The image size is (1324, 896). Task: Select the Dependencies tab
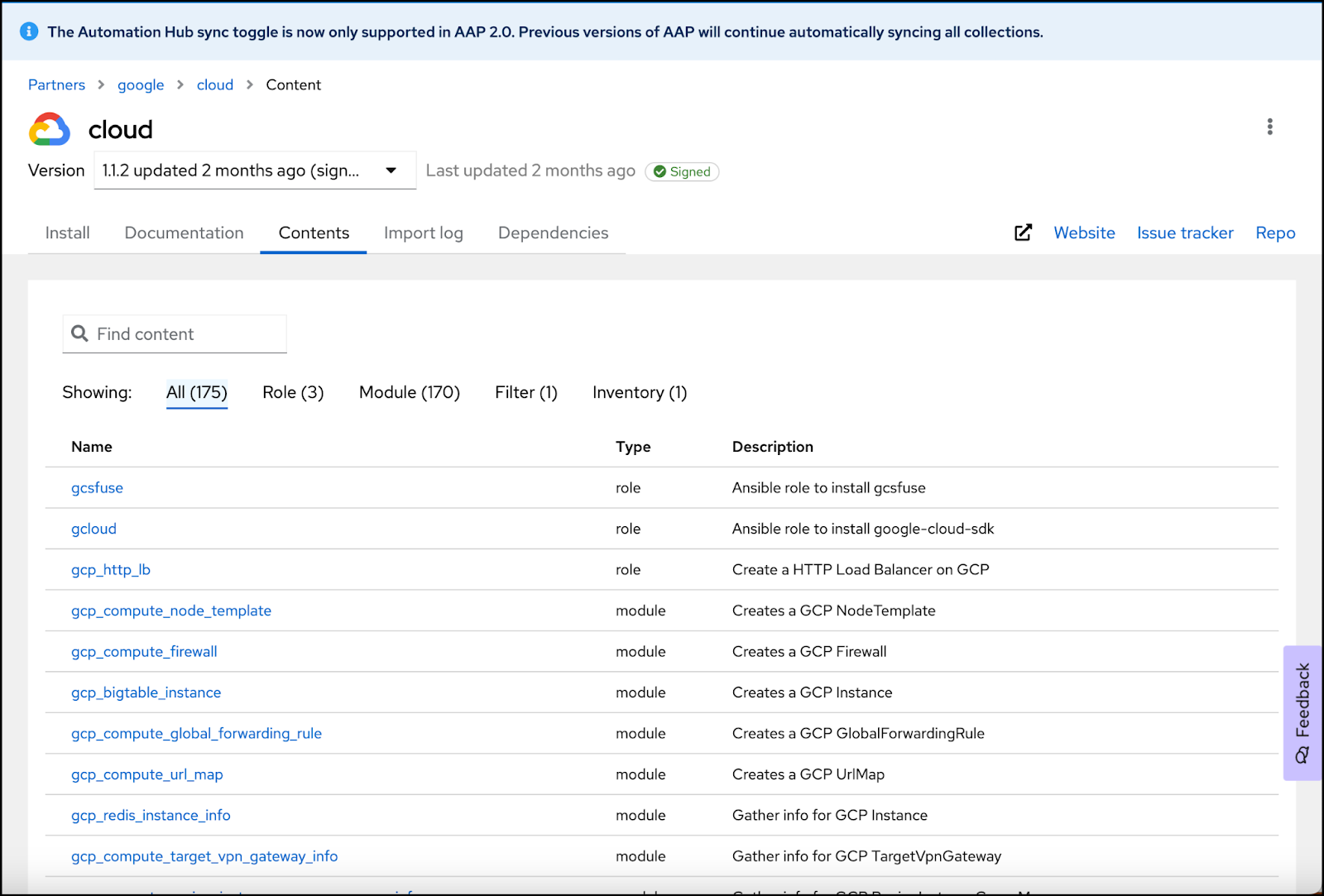pos(553,232)
